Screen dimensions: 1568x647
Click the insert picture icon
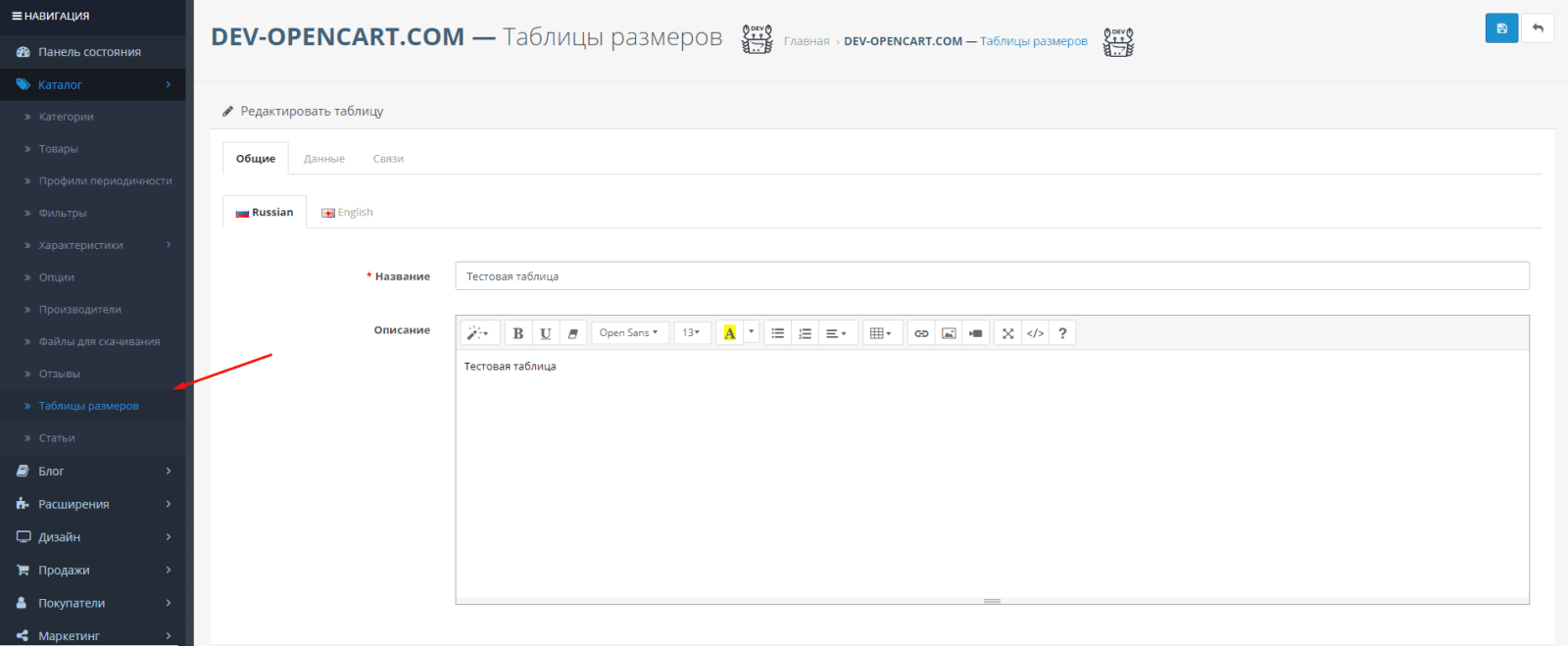click(949, 333)
